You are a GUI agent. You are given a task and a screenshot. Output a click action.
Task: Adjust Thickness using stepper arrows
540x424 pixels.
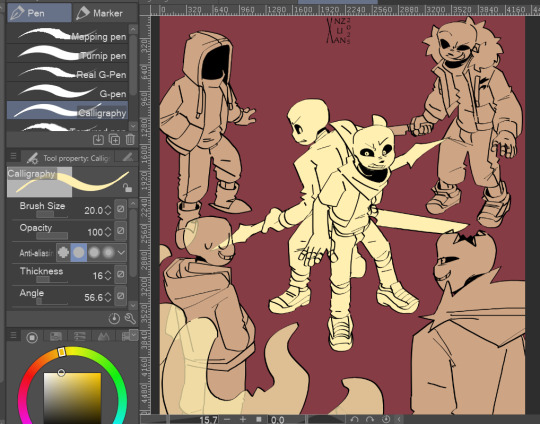click(x=108, y=276)
